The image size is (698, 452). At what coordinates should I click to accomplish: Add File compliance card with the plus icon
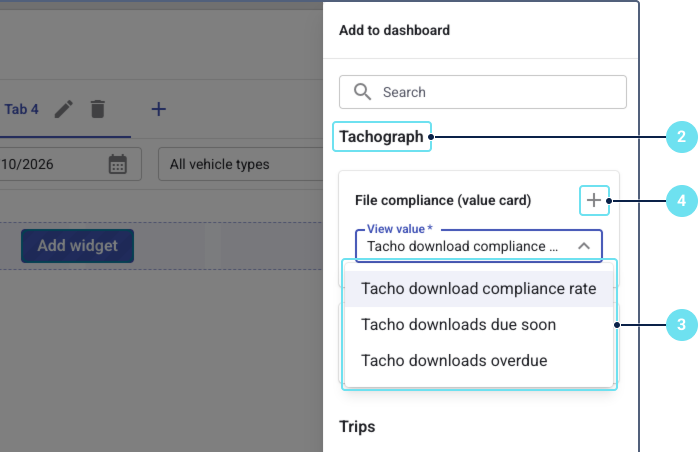[x=594, y=200]
